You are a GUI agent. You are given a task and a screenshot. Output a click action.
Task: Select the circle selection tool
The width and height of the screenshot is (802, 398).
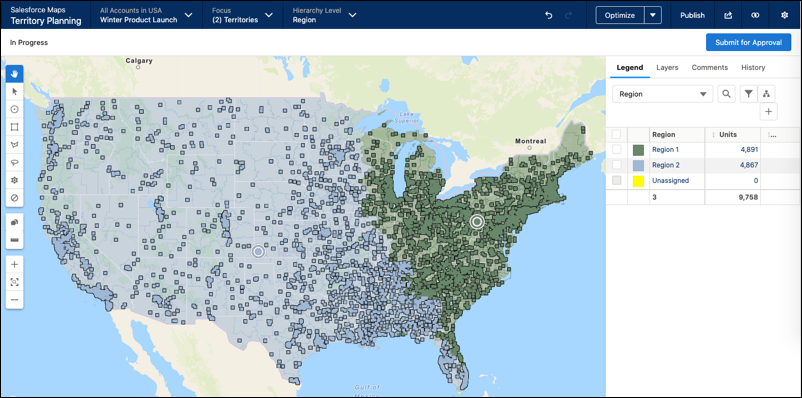coord(14,109)
